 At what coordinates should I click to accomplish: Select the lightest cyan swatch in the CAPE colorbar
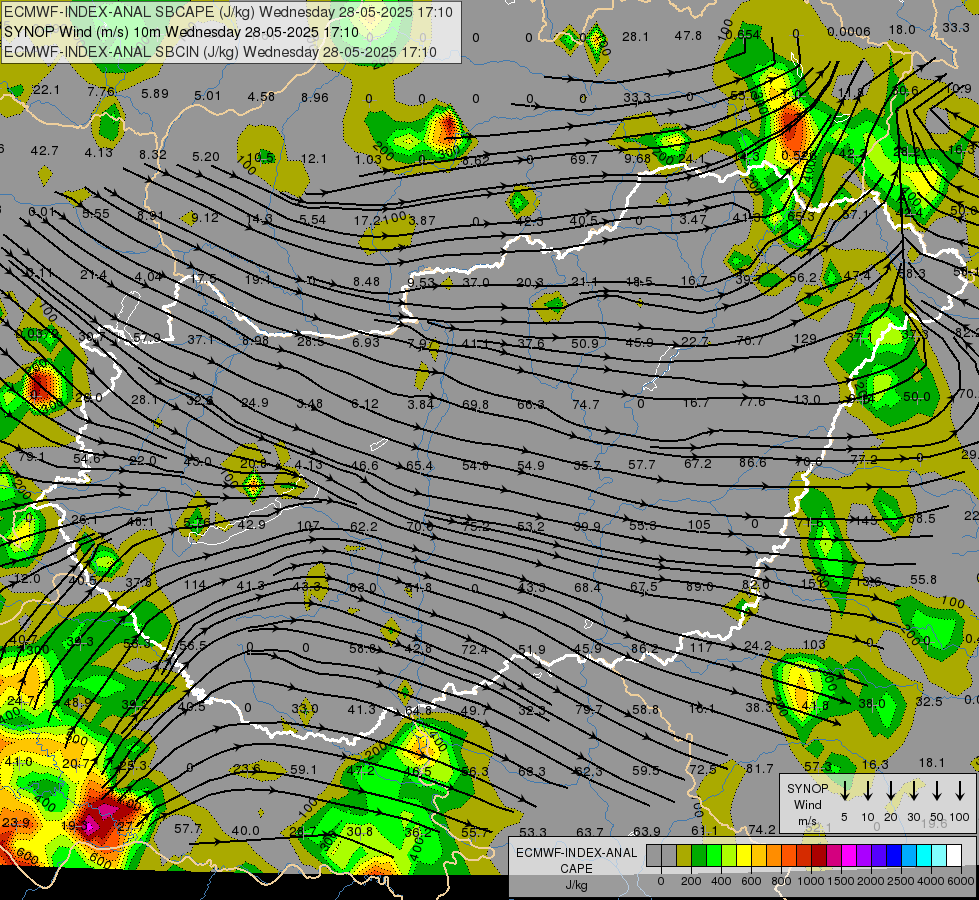[x=939, y=855]
